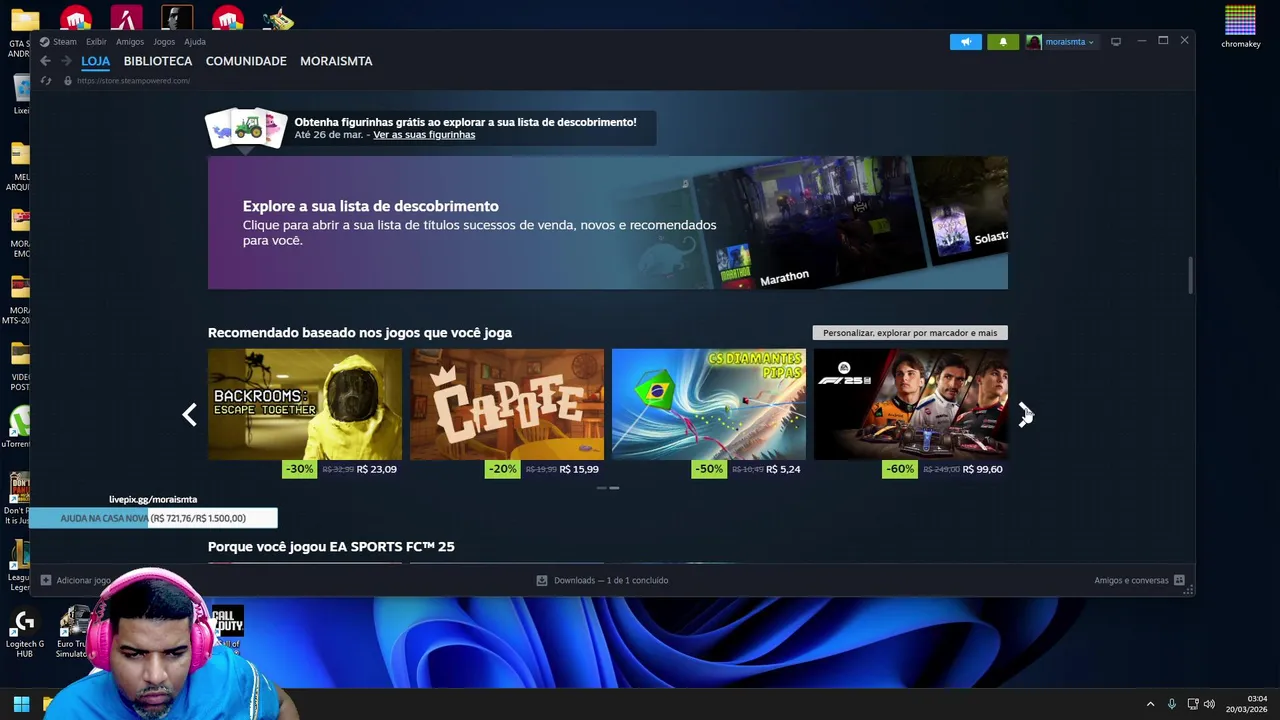Click the Marathon title in the discovery banner

tap(784, 277)
